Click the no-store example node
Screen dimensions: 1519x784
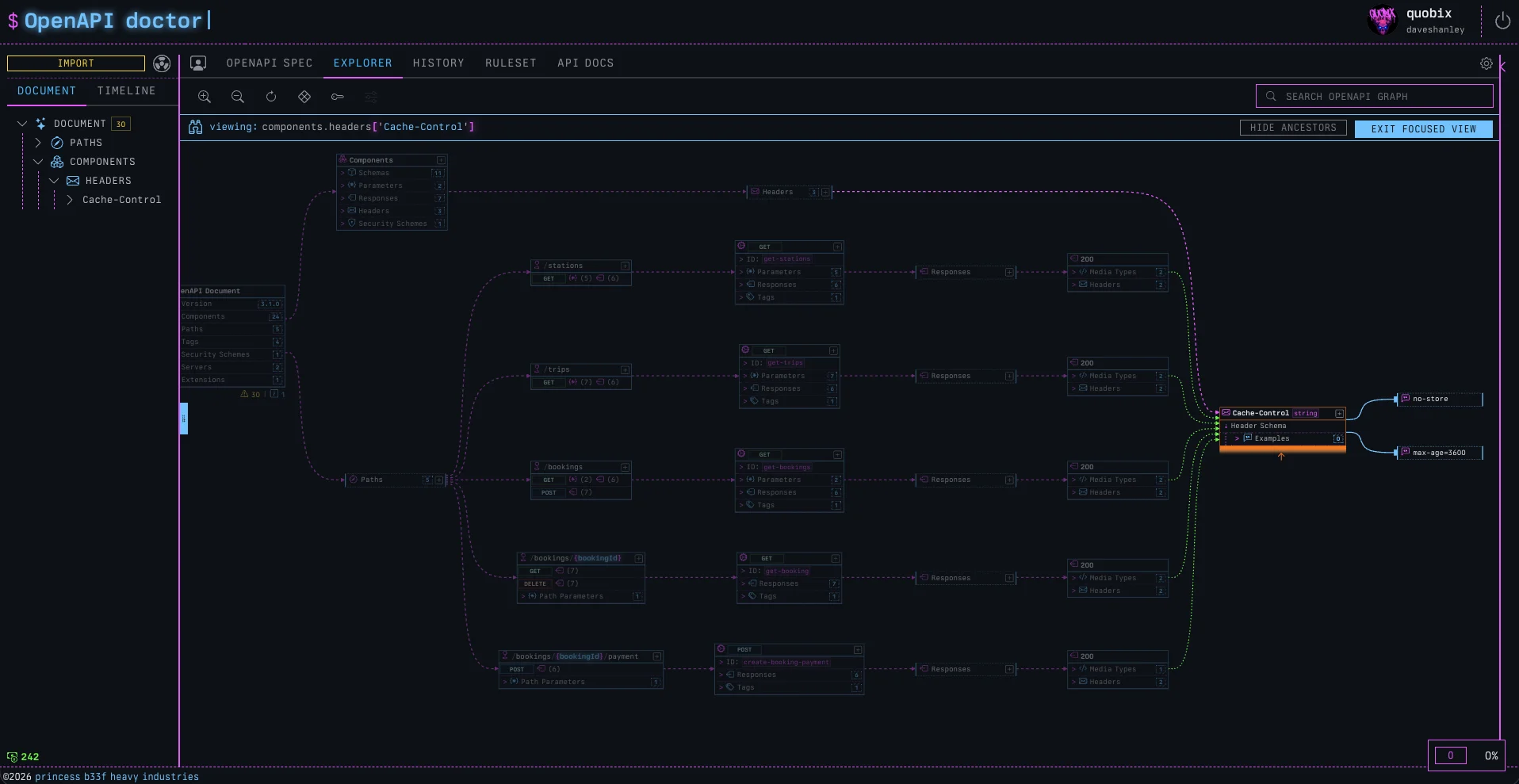(x=1439, y=399)
